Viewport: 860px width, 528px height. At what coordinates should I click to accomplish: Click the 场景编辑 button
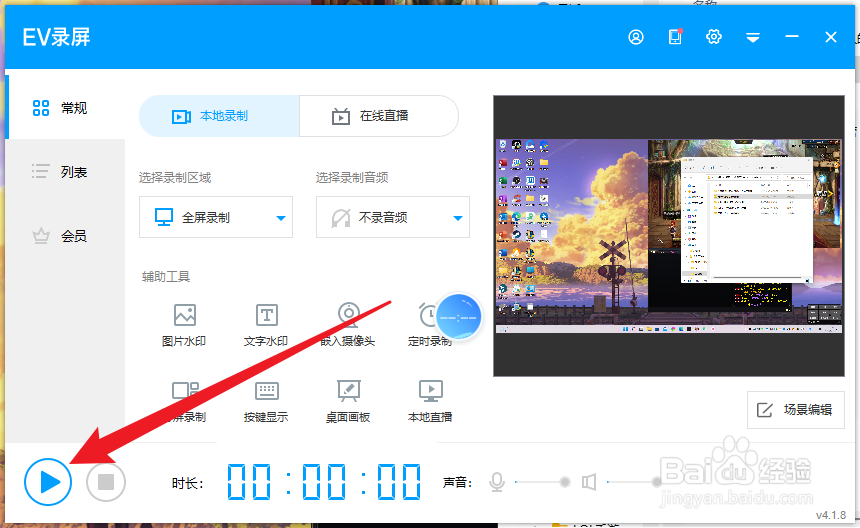[796, 410]
